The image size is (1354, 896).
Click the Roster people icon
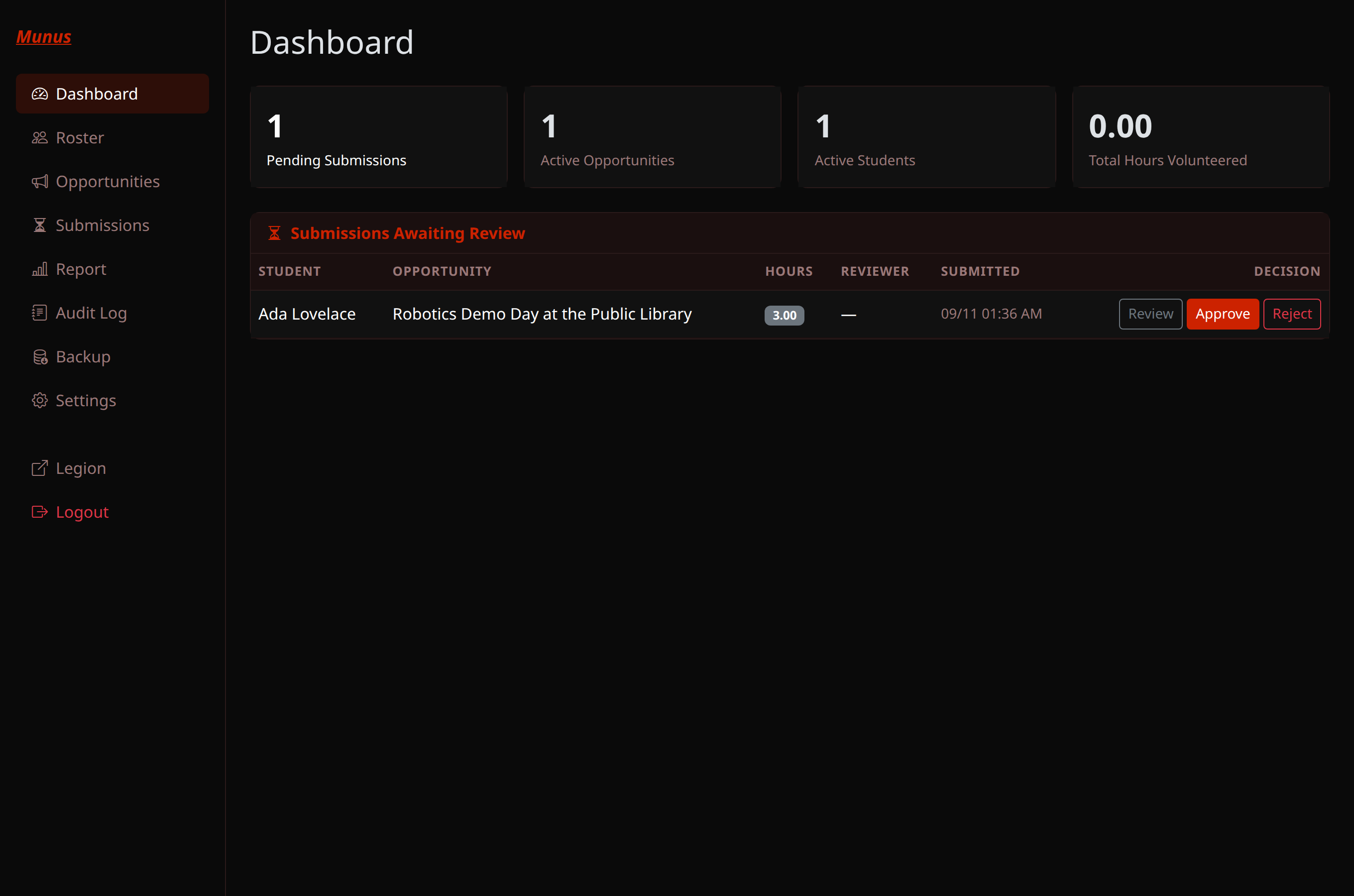coord(39,138)
